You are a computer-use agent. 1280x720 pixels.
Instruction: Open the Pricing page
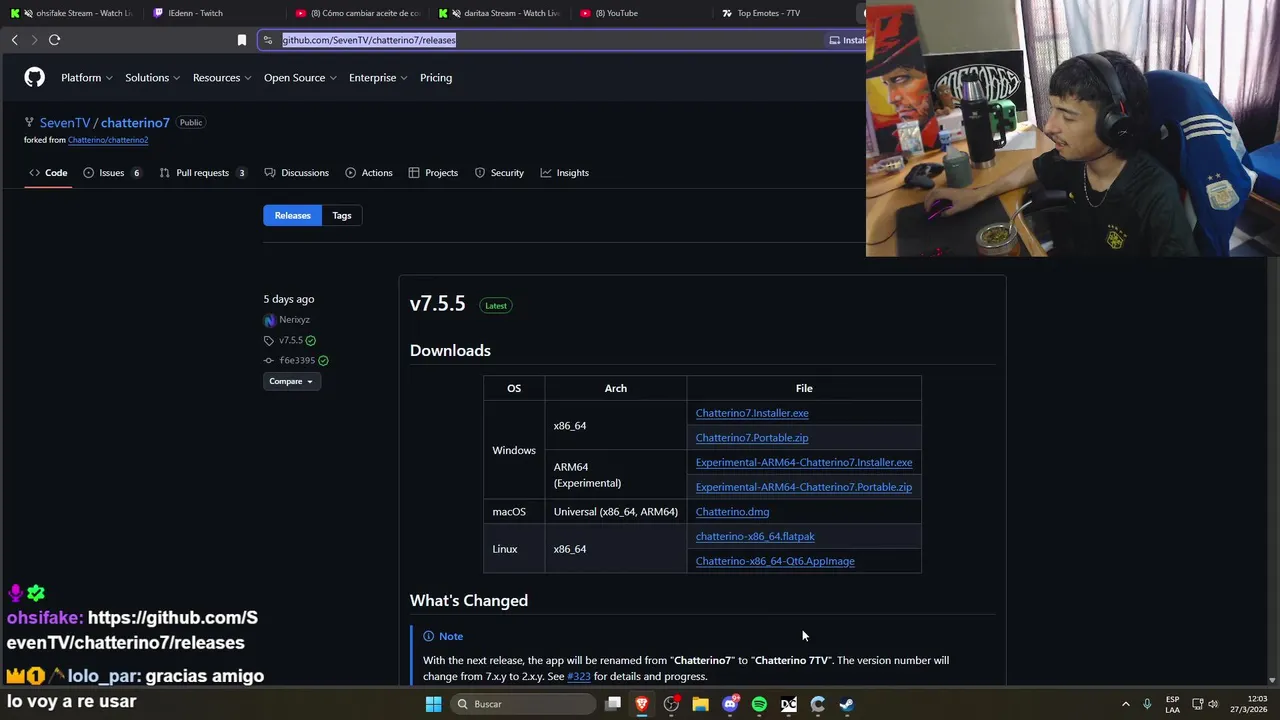click(x=436, y=78)
